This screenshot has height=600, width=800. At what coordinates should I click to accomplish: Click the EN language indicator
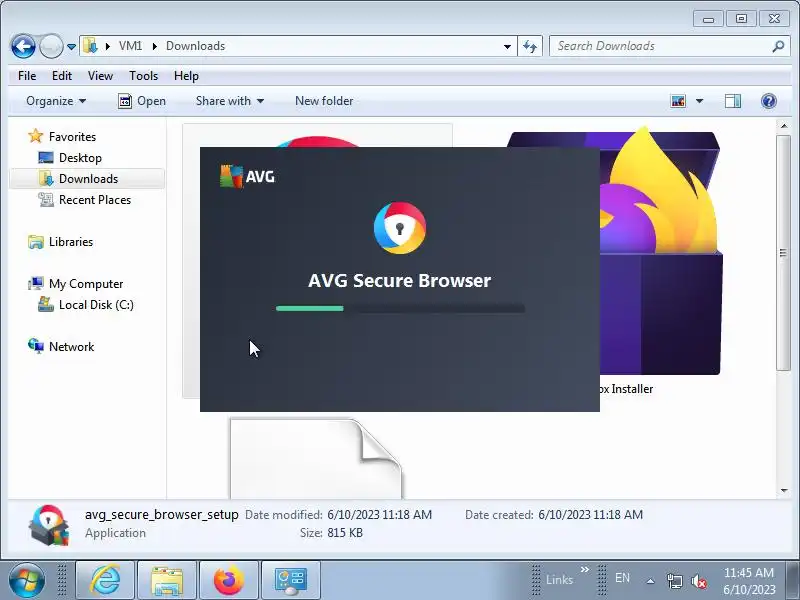coord(622,578)
